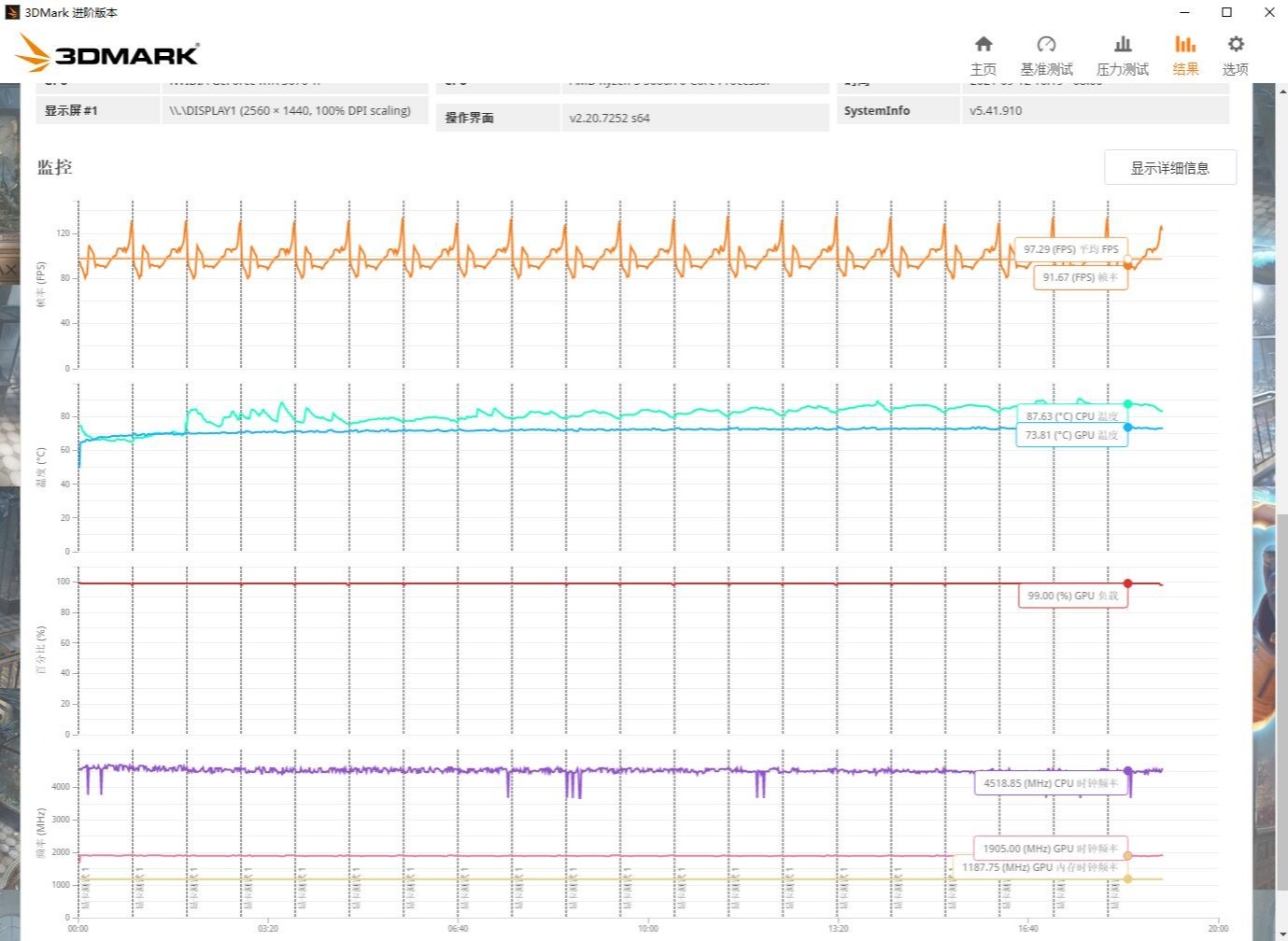
Task: Click the 4518.85 MHz CPU clock label
Action: point(1050,783)
